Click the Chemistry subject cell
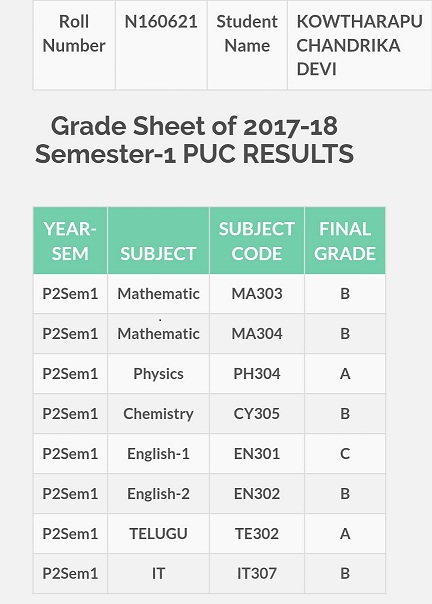Image resolution: width=432 pixels, height=604 pixels. 158,414
